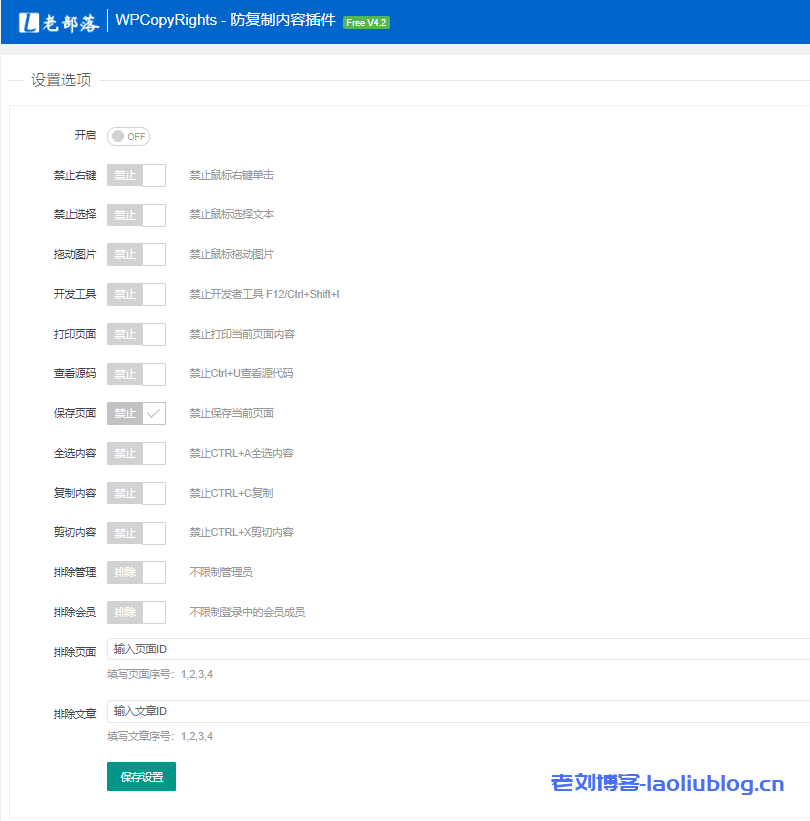Turn on the 查看源码 toggle

tap(136, 374)
